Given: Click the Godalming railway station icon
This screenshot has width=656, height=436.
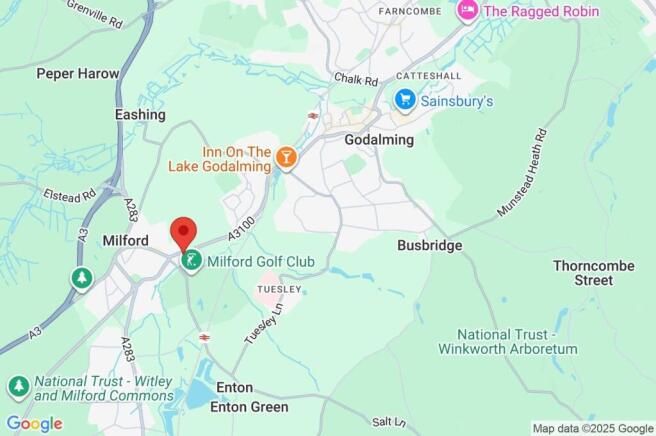Looking at the screenshot, I should pos(312,115).
